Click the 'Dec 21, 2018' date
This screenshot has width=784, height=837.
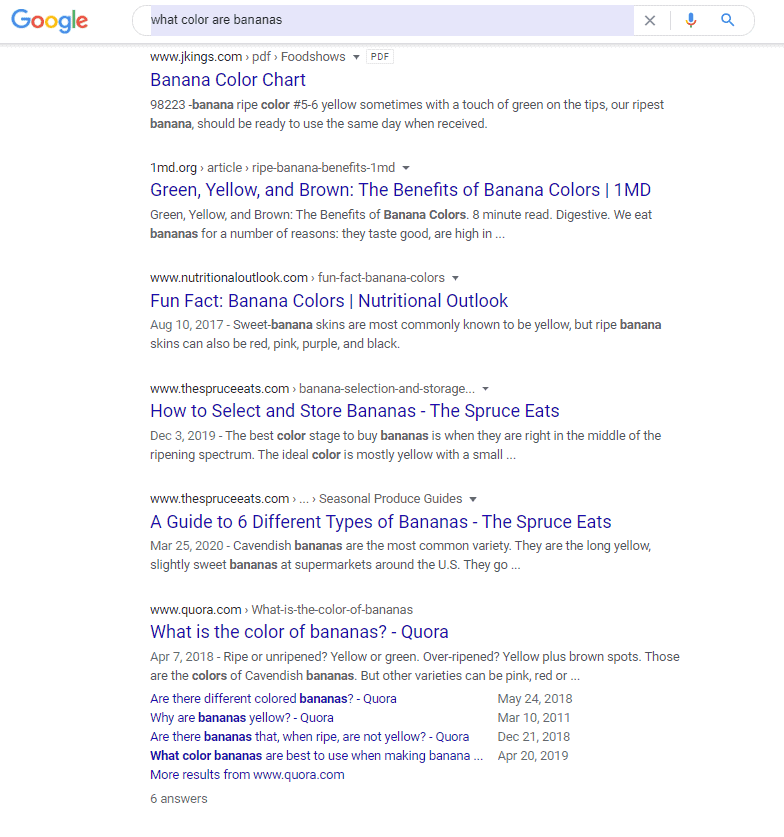[x=534, y=737]
